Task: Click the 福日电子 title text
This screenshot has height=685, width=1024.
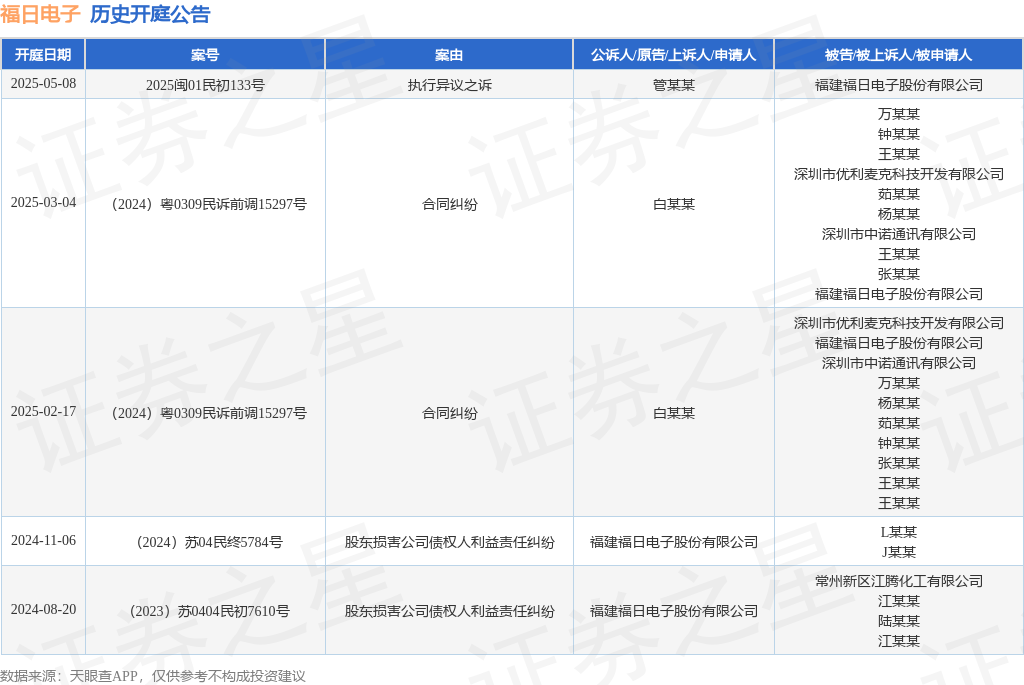Action: pos(40,14)
